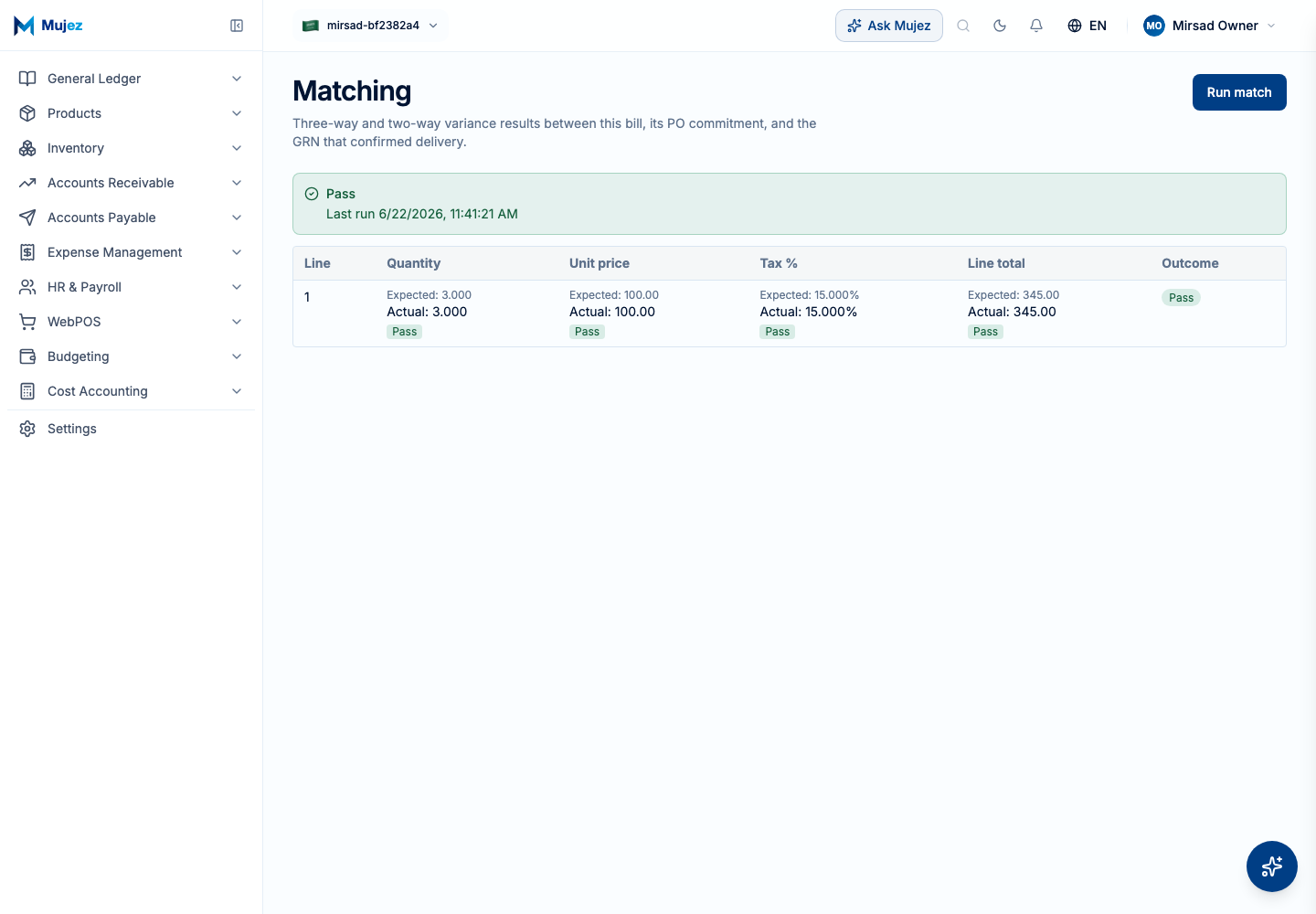The height and width of the screenshot is (914, 1316).
Task: Click the "Last run 6/22/2026, 11:41:21 AM" text
Action: point(422,214)
